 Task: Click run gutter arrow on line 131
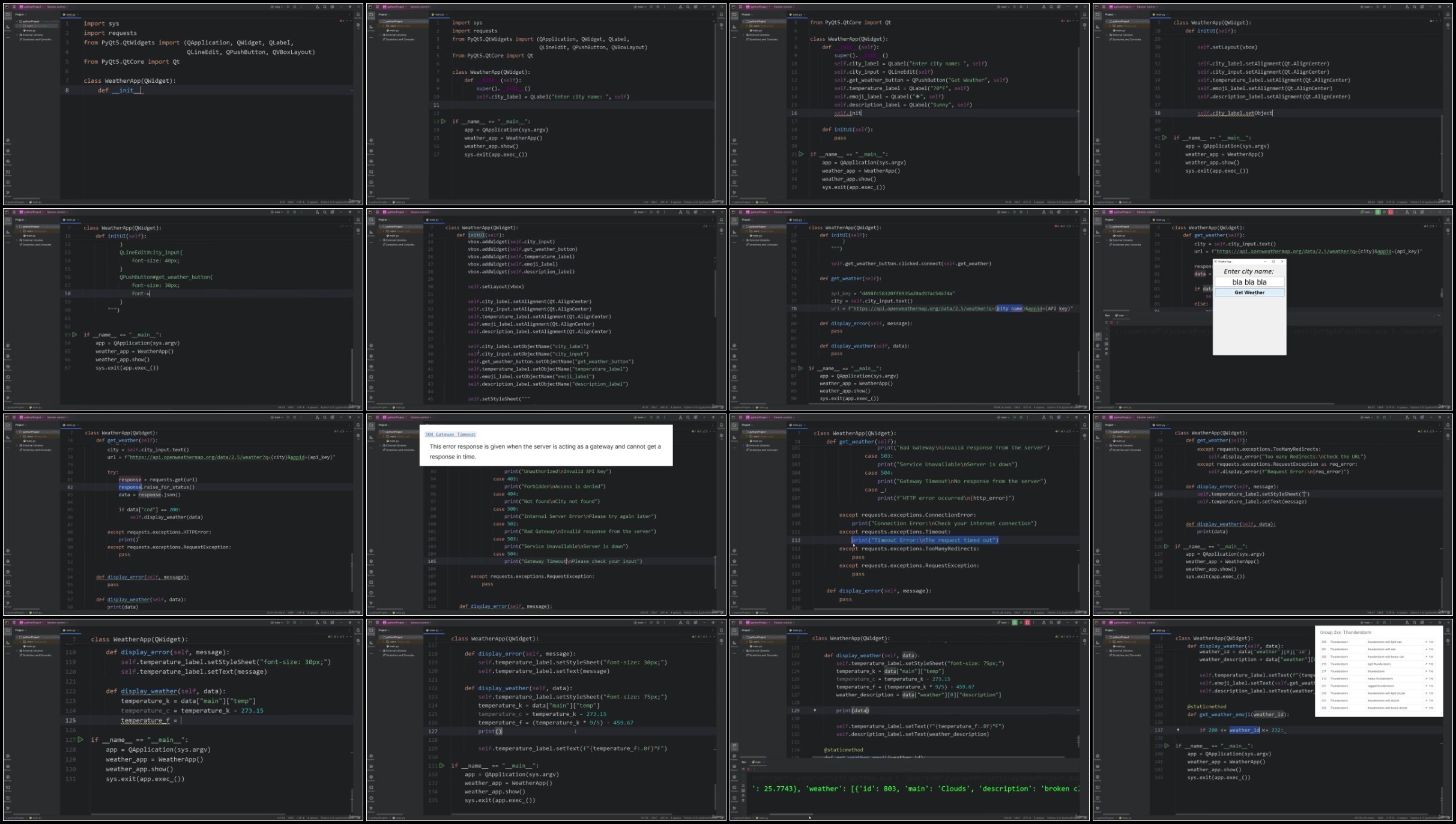(x=442, y=766)
